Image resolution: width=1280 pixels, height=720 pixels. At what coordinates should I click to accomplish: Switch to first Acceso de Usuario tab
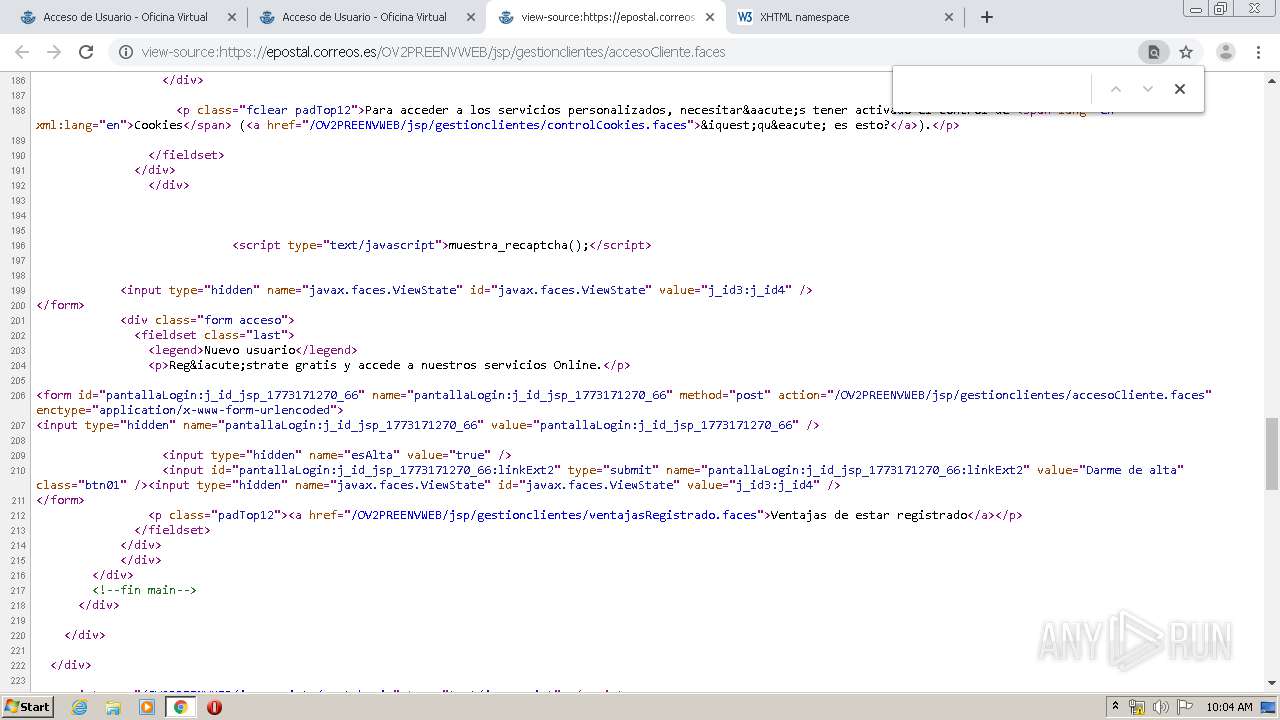[x=126, y=17]
